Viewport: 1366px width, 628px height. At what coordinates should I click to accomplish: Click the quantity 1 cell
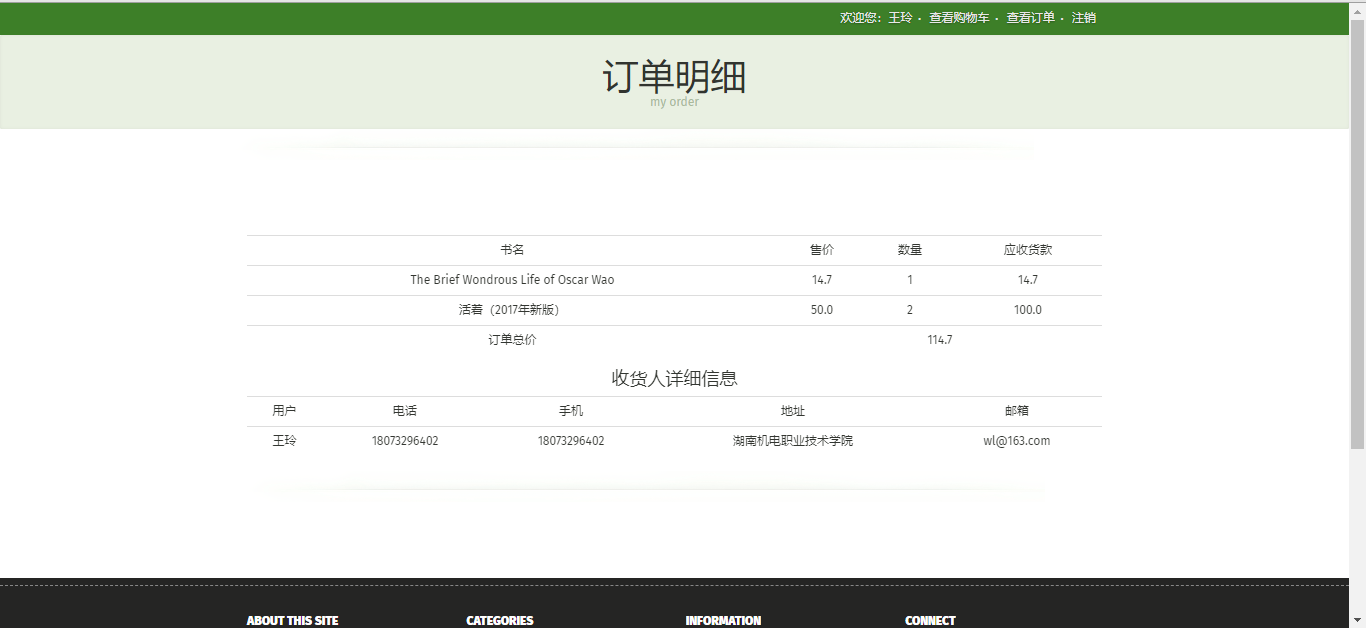click(x=910, y=280)
